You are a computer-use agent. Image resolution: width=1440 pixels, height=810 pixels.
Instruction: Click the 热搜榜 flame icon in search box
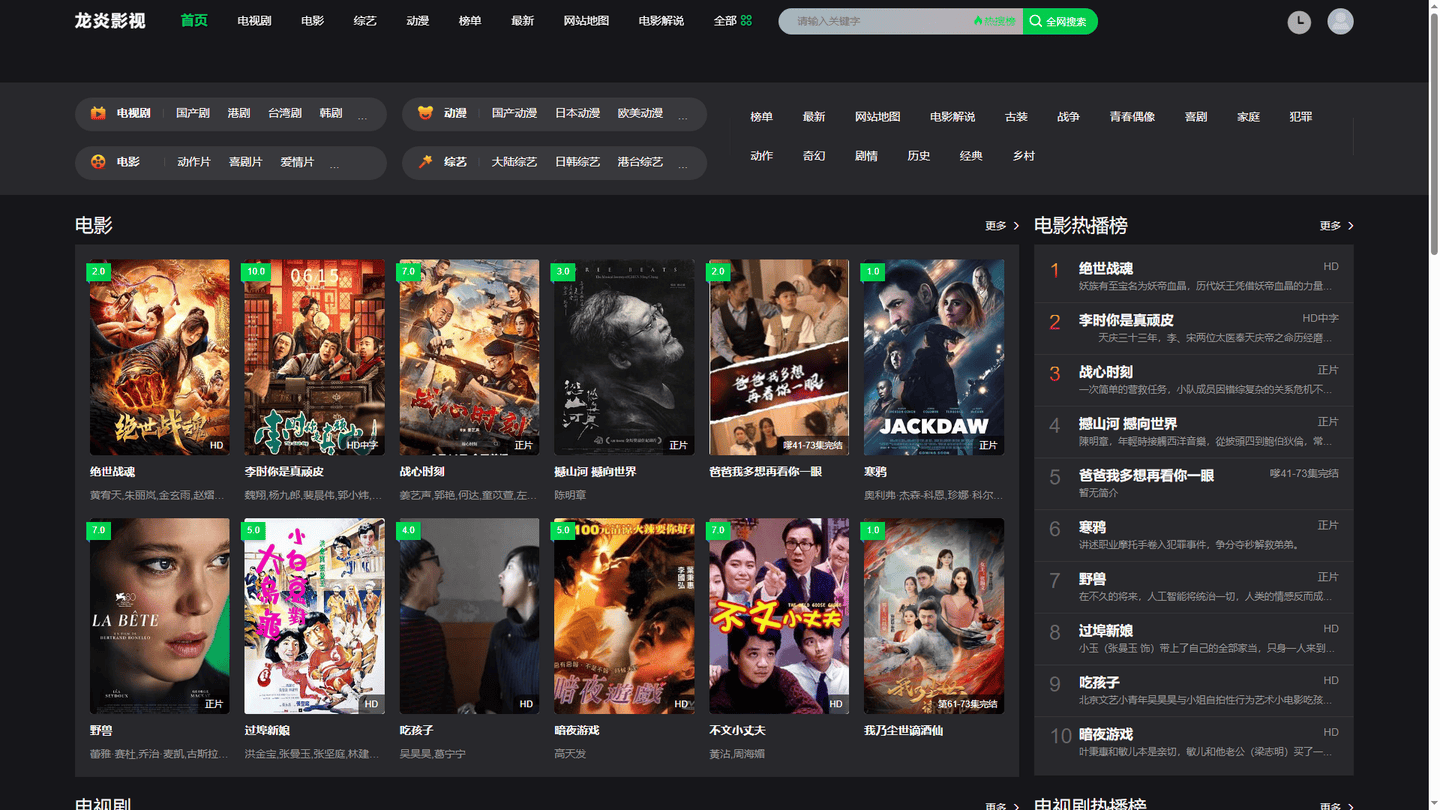click(978, 21)
